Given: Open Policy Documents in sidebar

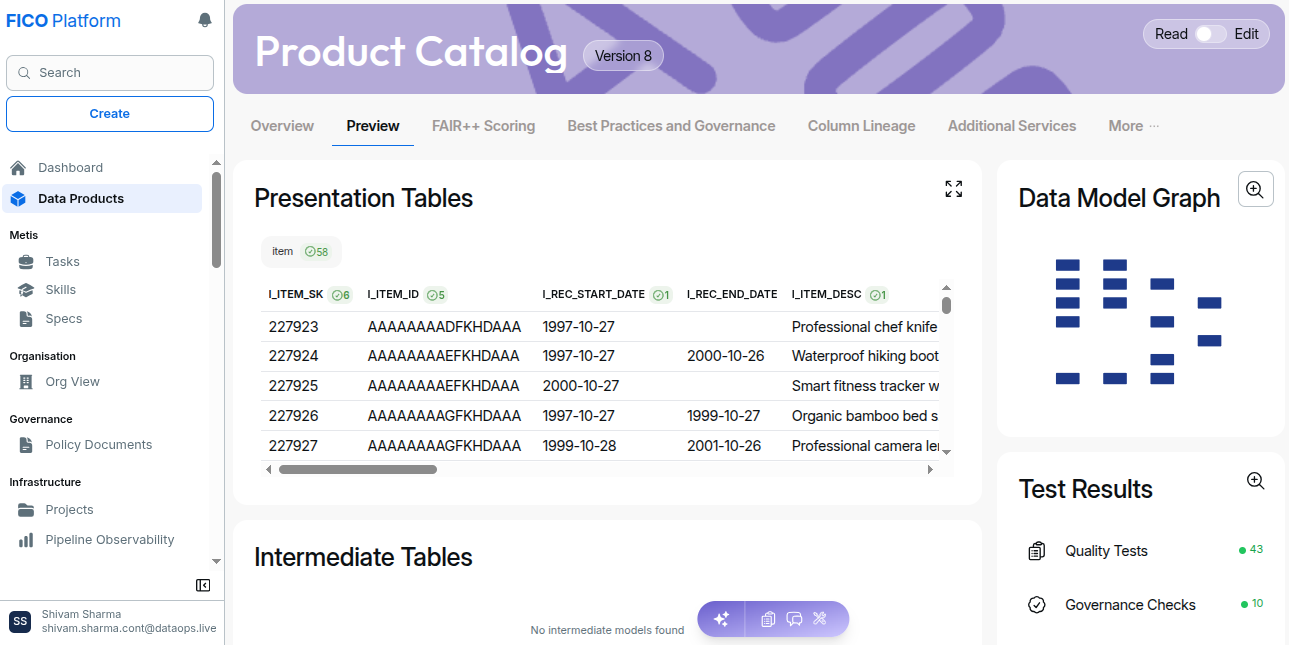Looking at the screenshot, I should (x=99, y=445).
